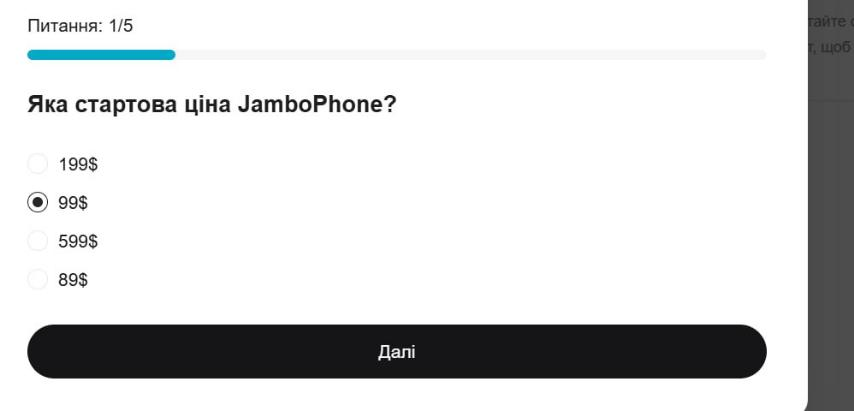Click the "1/5" number in the counter

pos(120,26)
